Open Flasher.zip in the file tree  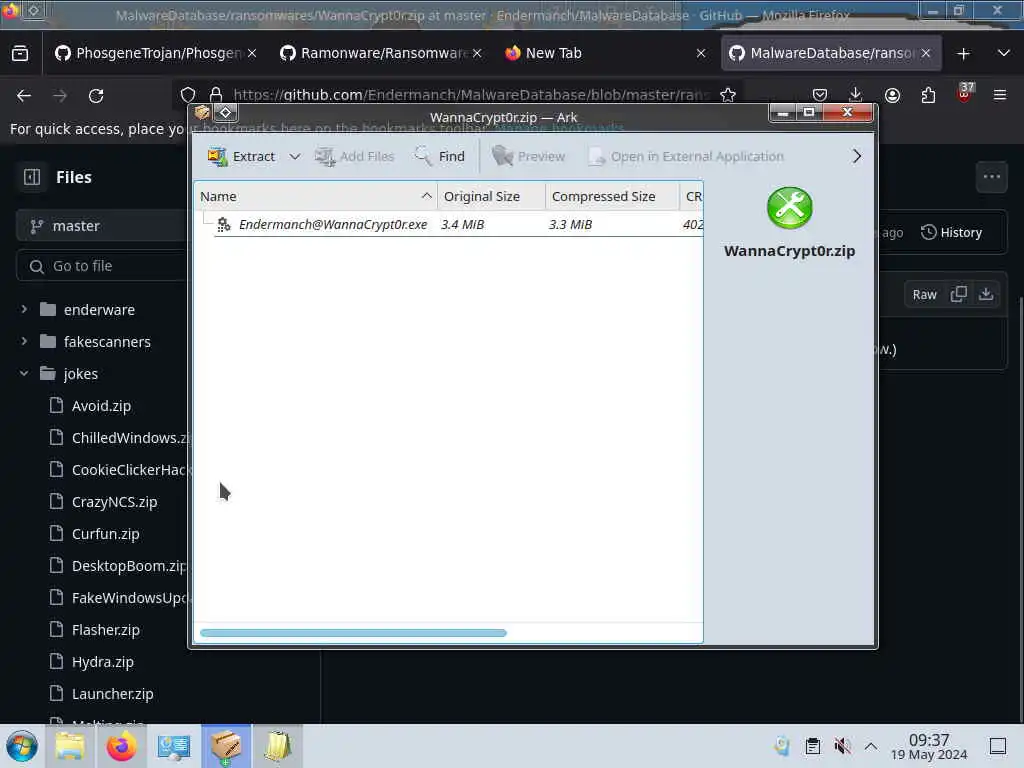105,630
